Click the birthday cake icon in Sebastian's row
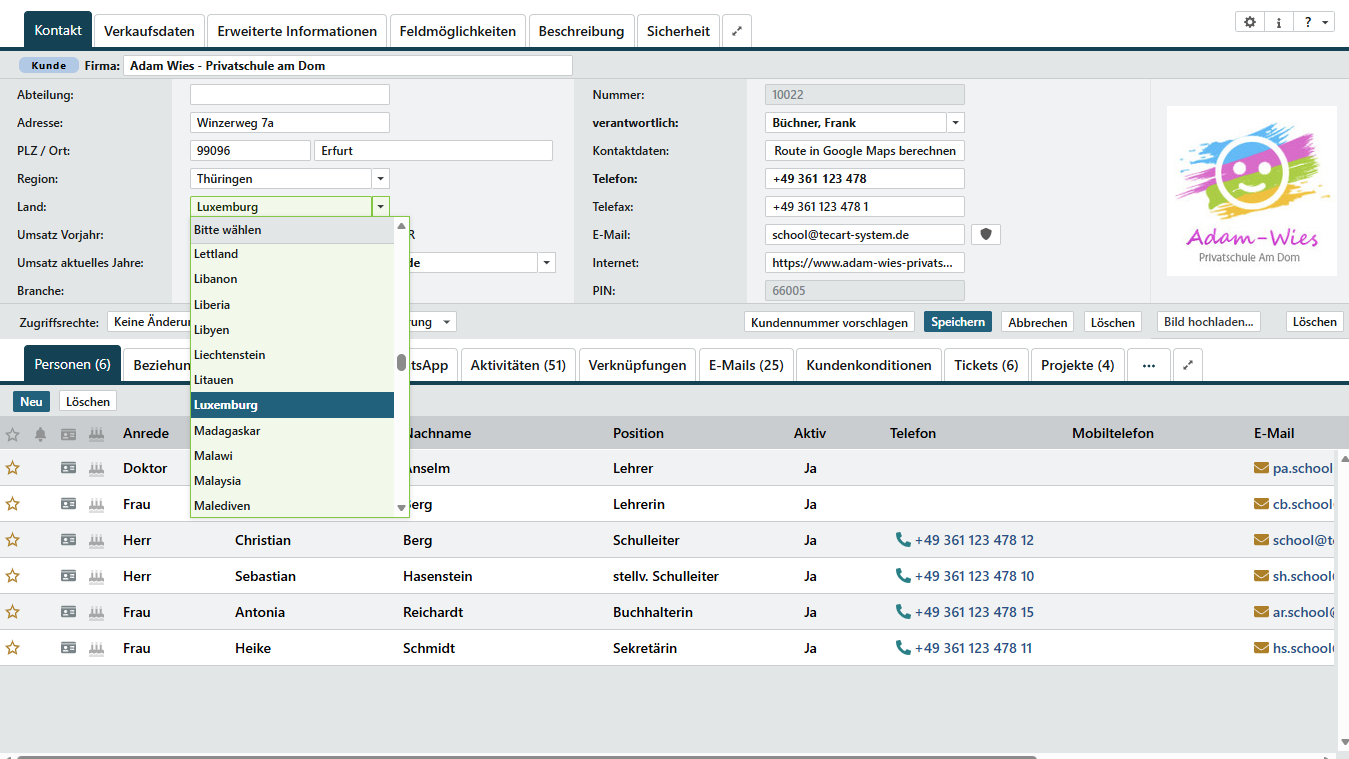This screenshot has width=1349, height=759. [97, 576]
